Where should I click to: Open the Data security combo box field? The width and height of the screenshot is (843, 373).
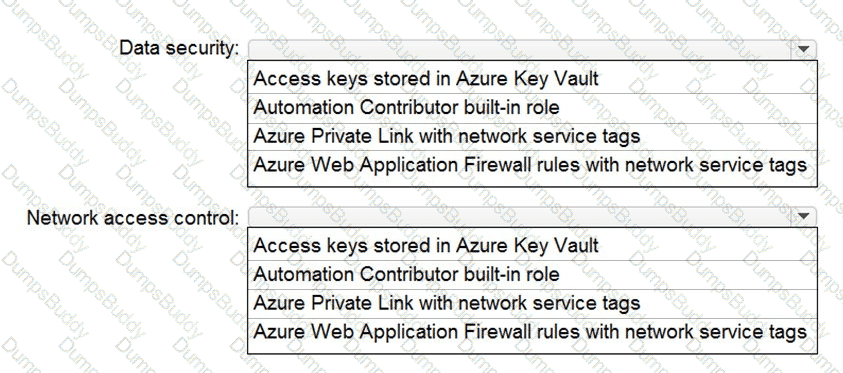tap(532, 49)
